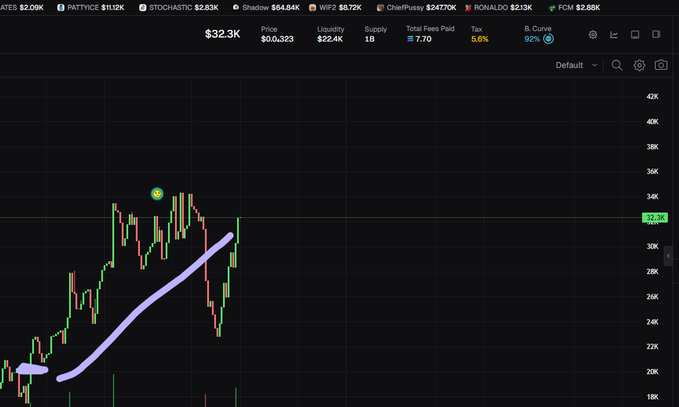Open the Shadow $64.84K ticker token
This screenshot has width=679, height=407.
[266, 7]
